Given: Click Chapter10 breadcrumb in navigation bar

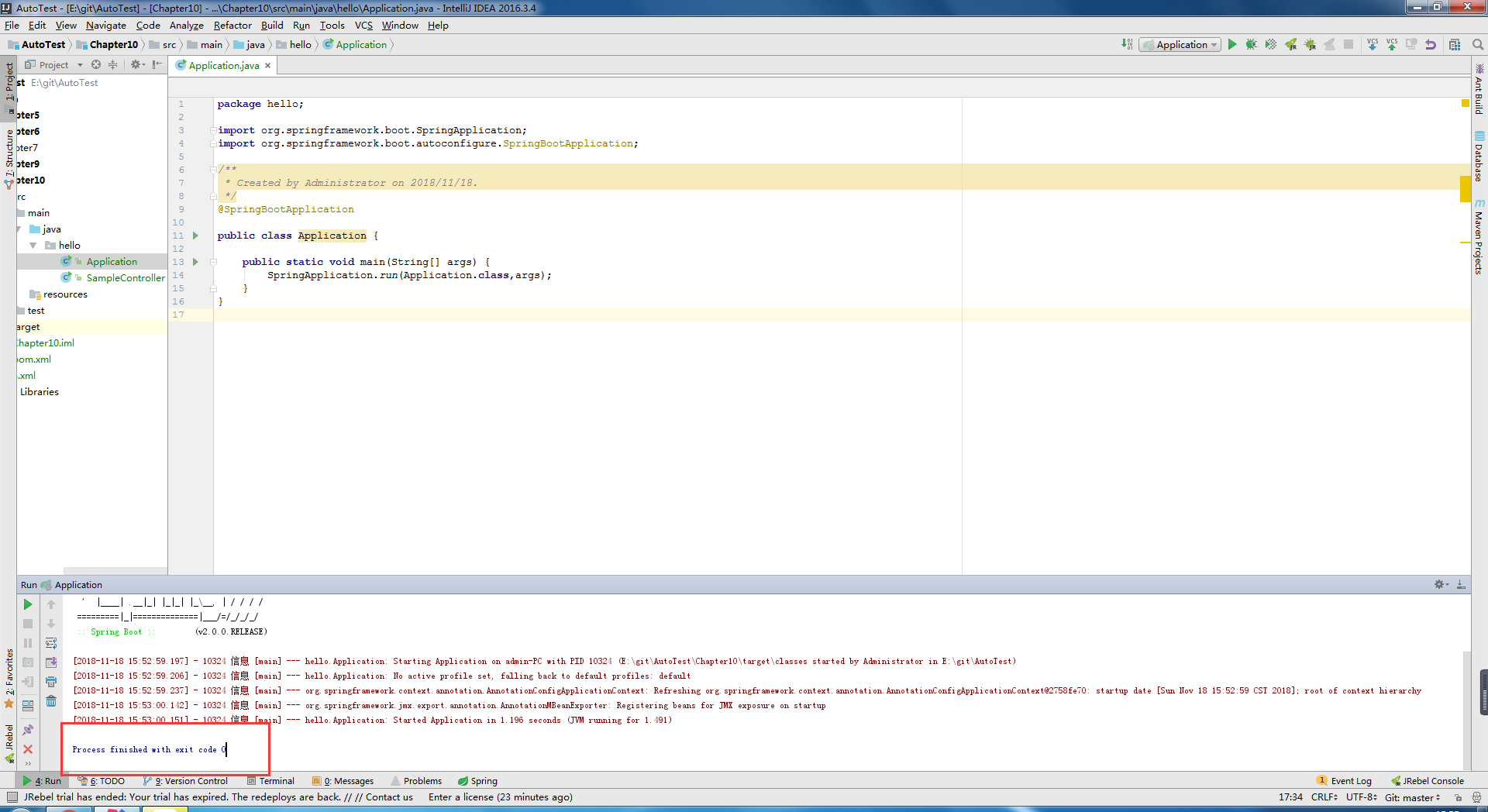Looking at the screenshot, I should pyautogui.click(x=107, y=45).
